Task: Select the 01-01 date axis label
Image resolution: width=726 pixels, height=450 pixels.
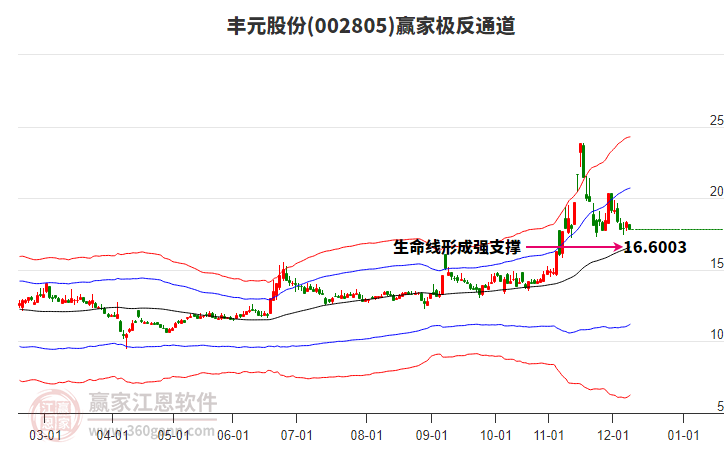Action: pyautogui.click(x=683, y=436)
